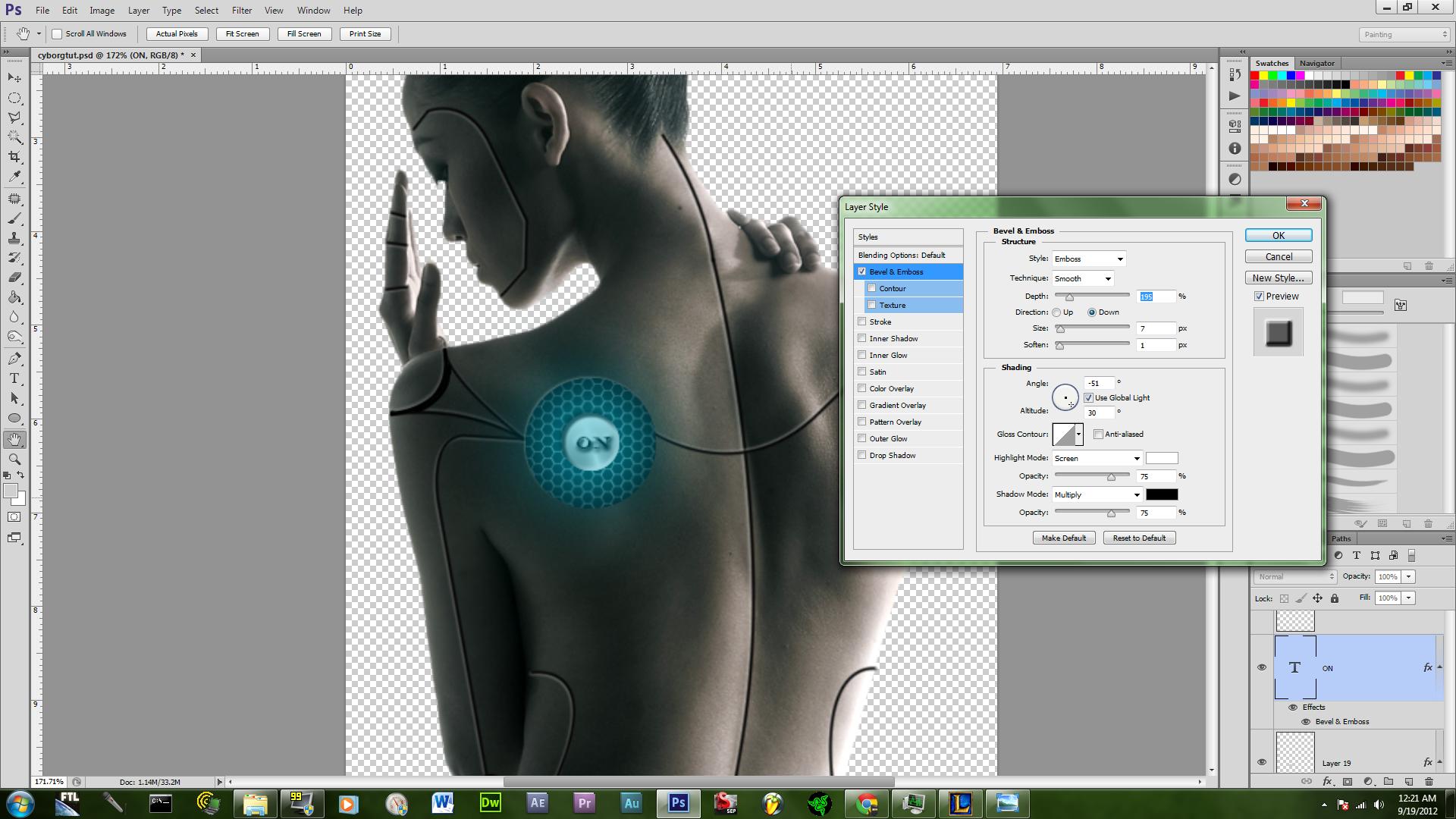Toggle Quick Mask mode icon
Image resolution: width=1456 pixels, height=819 pixels.
pyautogui.click(x=14, y=517)
